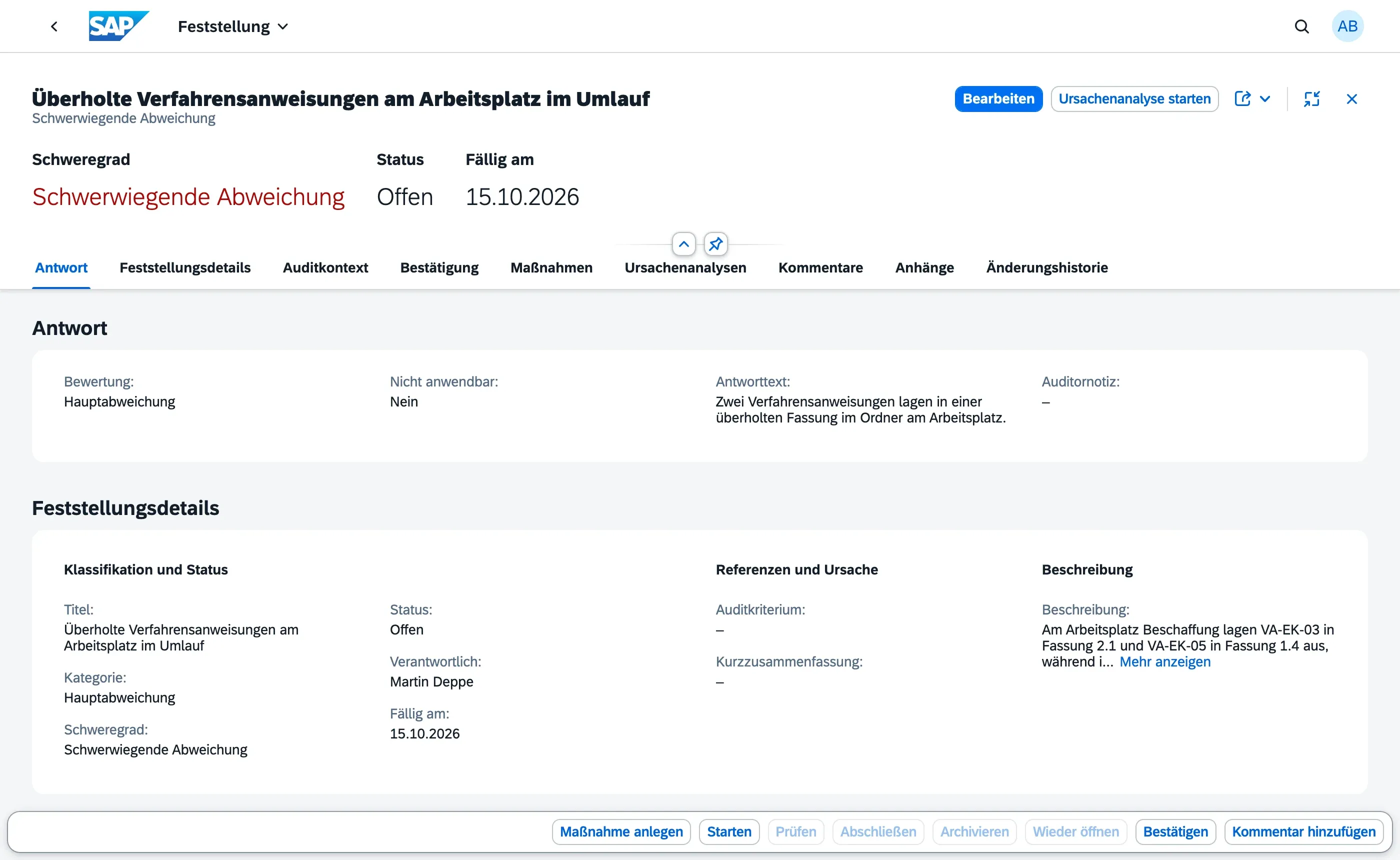Click Bewertung value Hauptabweichung in Antwort
Screen dimensions: 1400x860
[119, 401]
